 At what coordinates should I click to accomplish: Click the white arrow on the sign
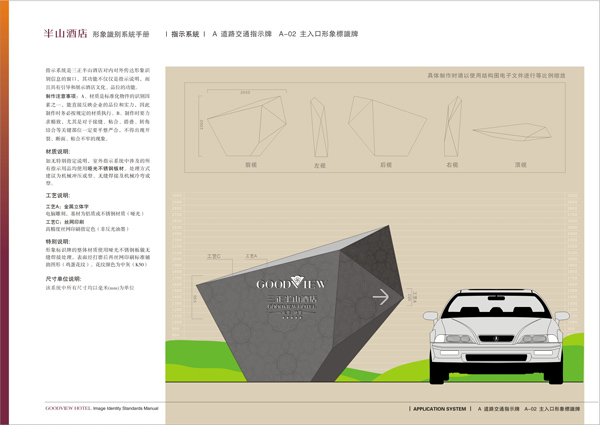pos(380,296)
